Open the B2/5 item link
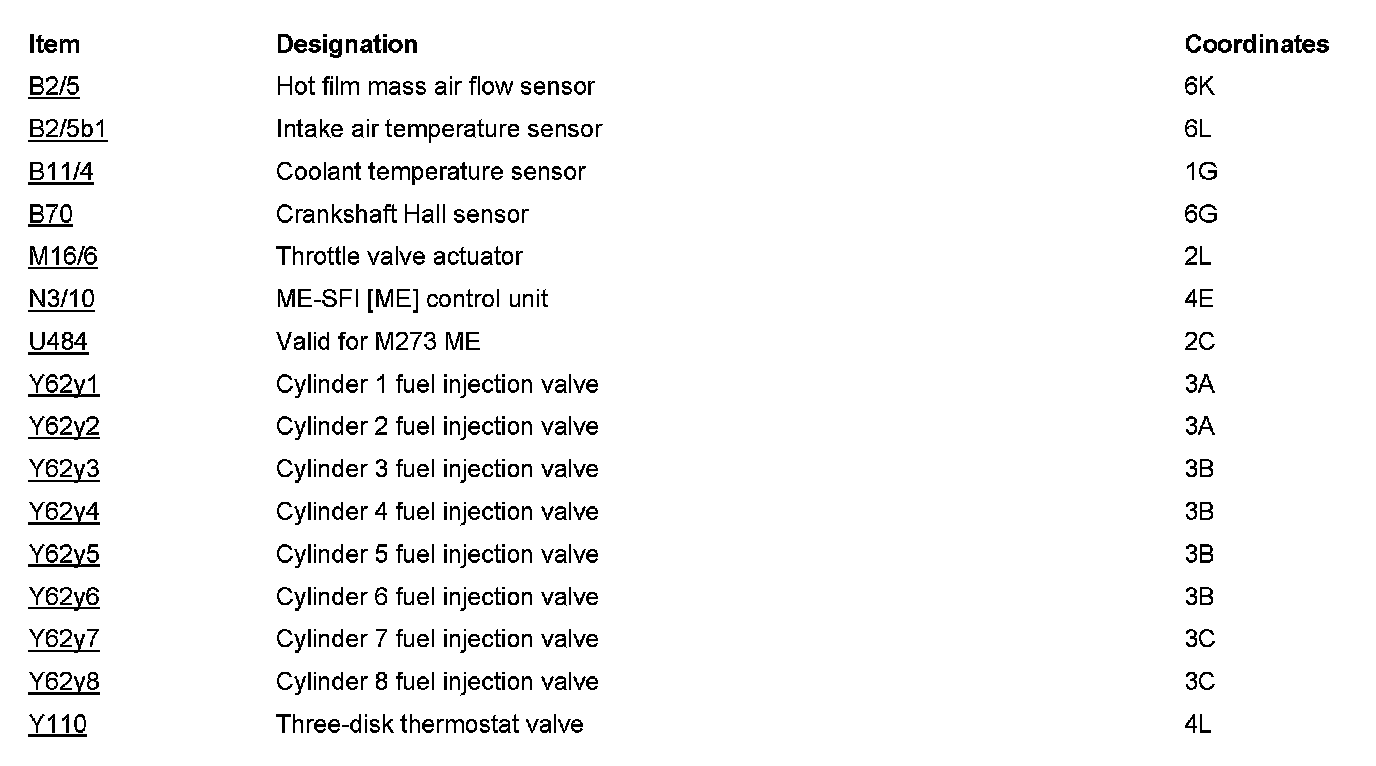The width and height of the screenshot is (1376, 766). coord(54,87)
